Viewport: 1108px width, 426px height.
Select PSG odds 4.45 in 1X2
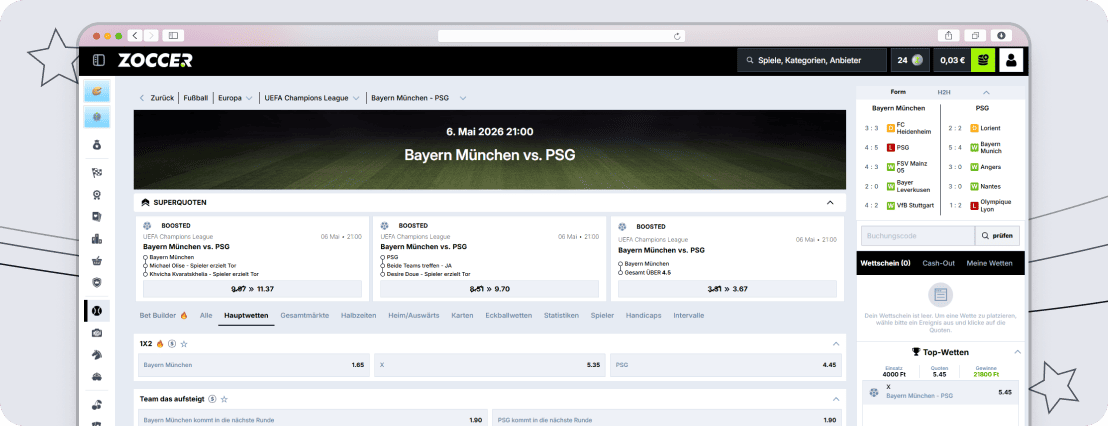tap(726, 365)
